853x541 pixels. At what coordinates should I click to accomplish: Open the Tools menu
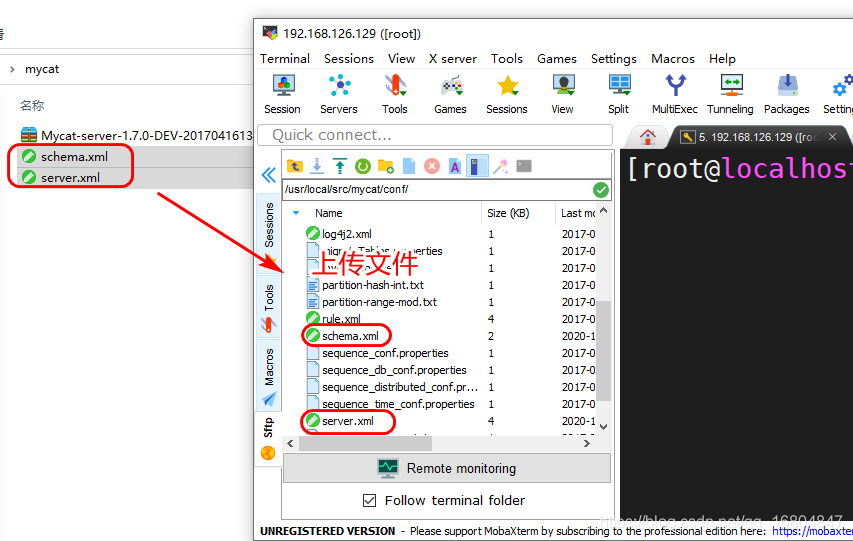coord(507,58)
